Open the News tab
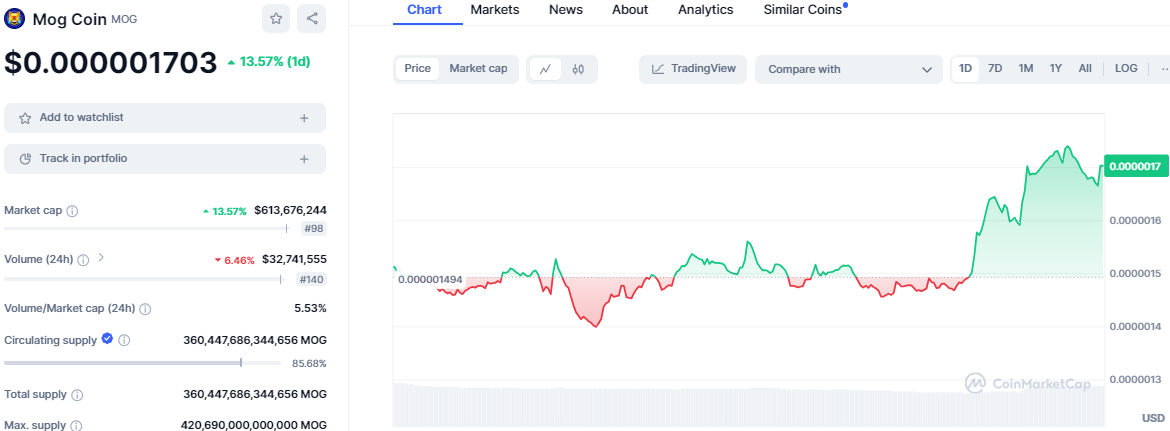Image resolution: width=1170 pixels, height=431 pixels. point(566,10)
